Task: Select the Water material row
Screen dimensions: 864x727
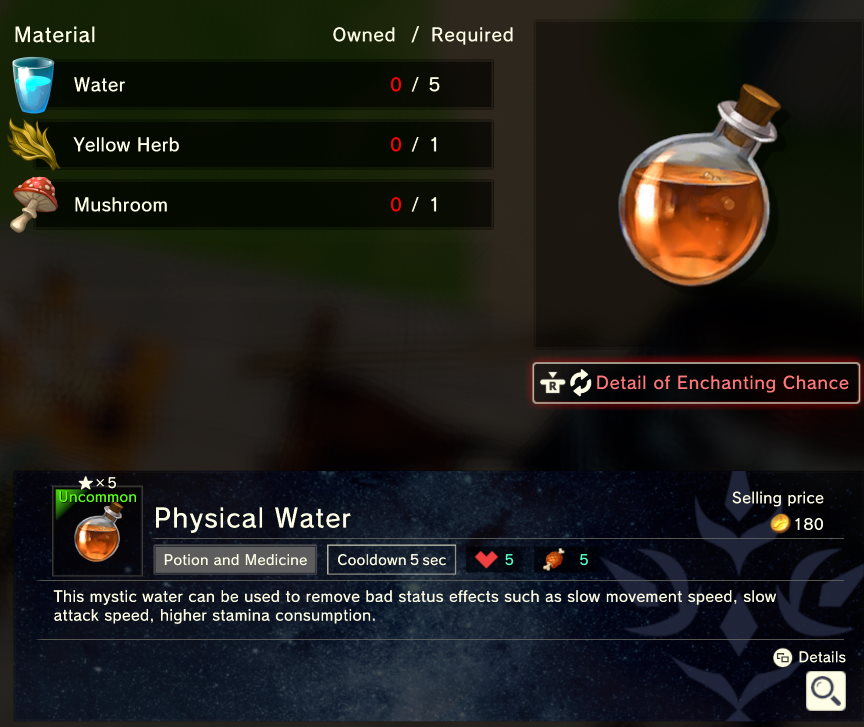Action: pos(252,85)
